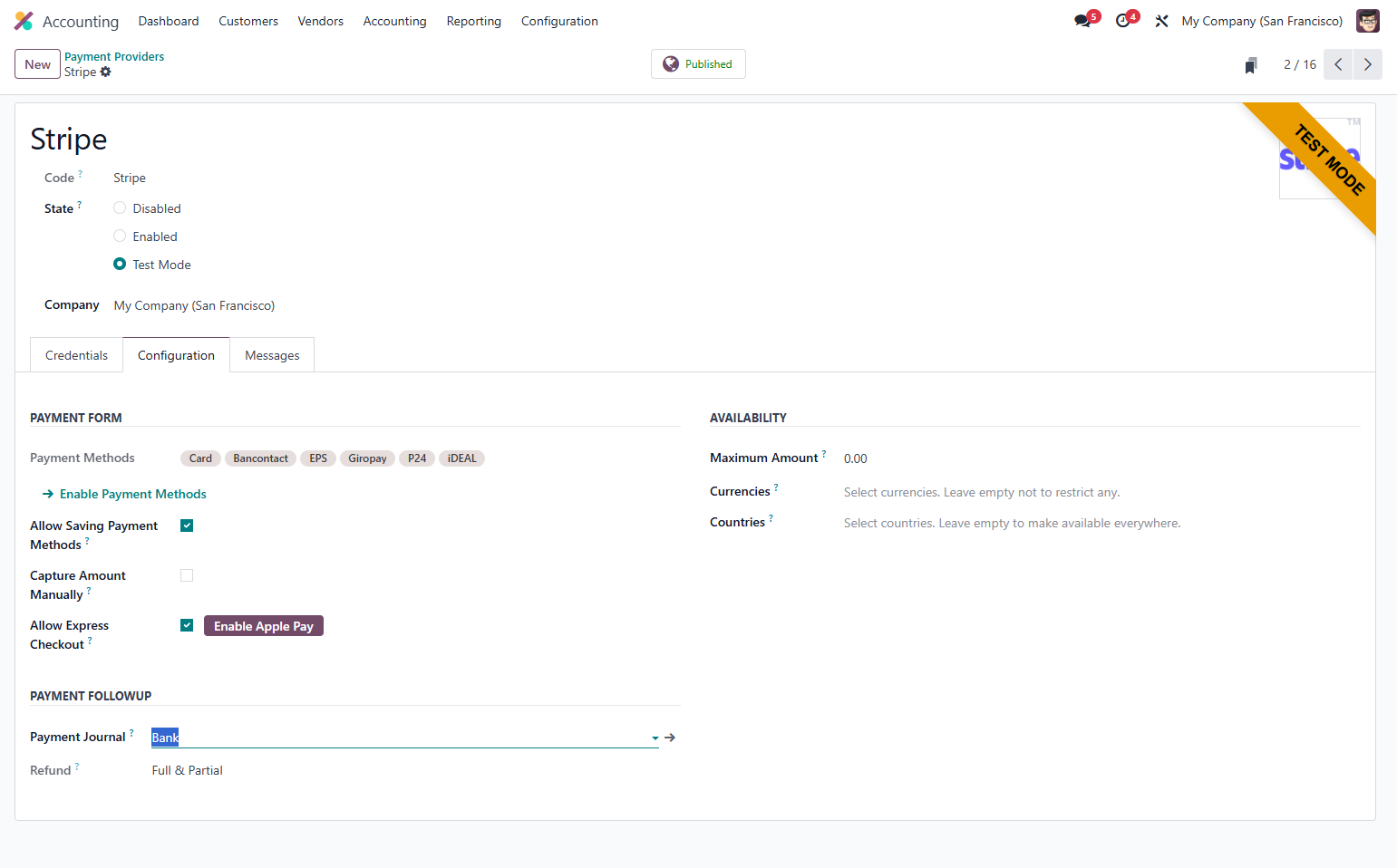This screenshot has height=868, width=1397.
Task: Expand the Payment Journal dropdown arrow
Action: point(655,738)
